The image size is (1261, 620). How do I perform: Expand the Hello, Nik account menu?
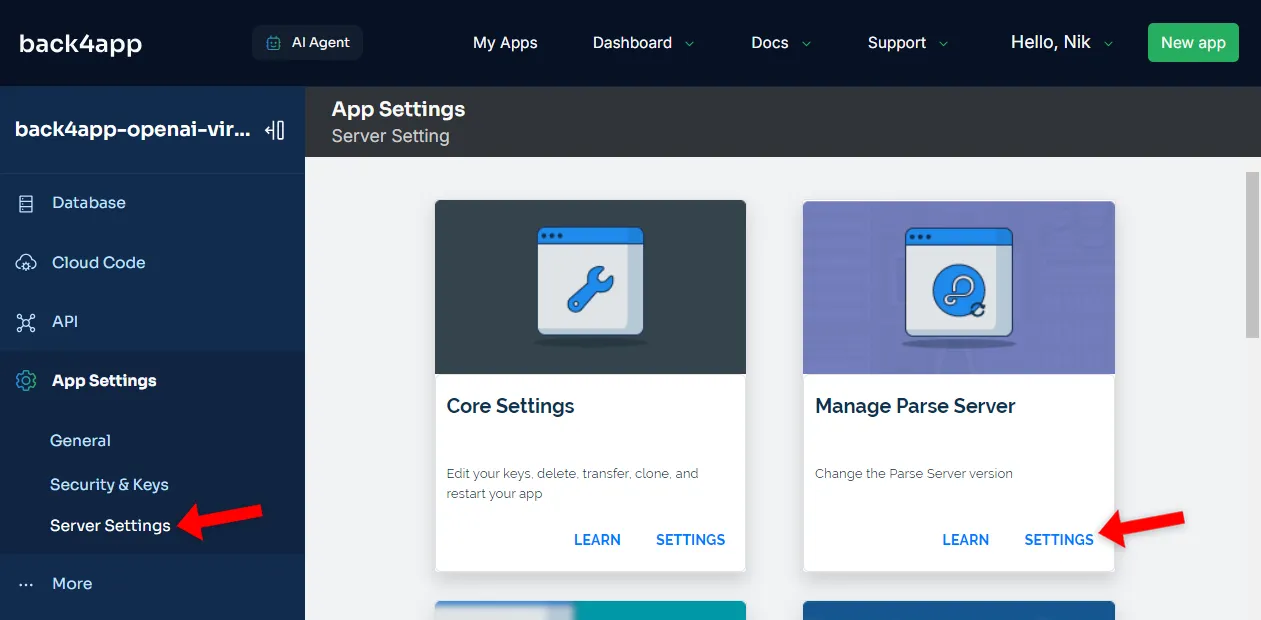(1061, 42)
